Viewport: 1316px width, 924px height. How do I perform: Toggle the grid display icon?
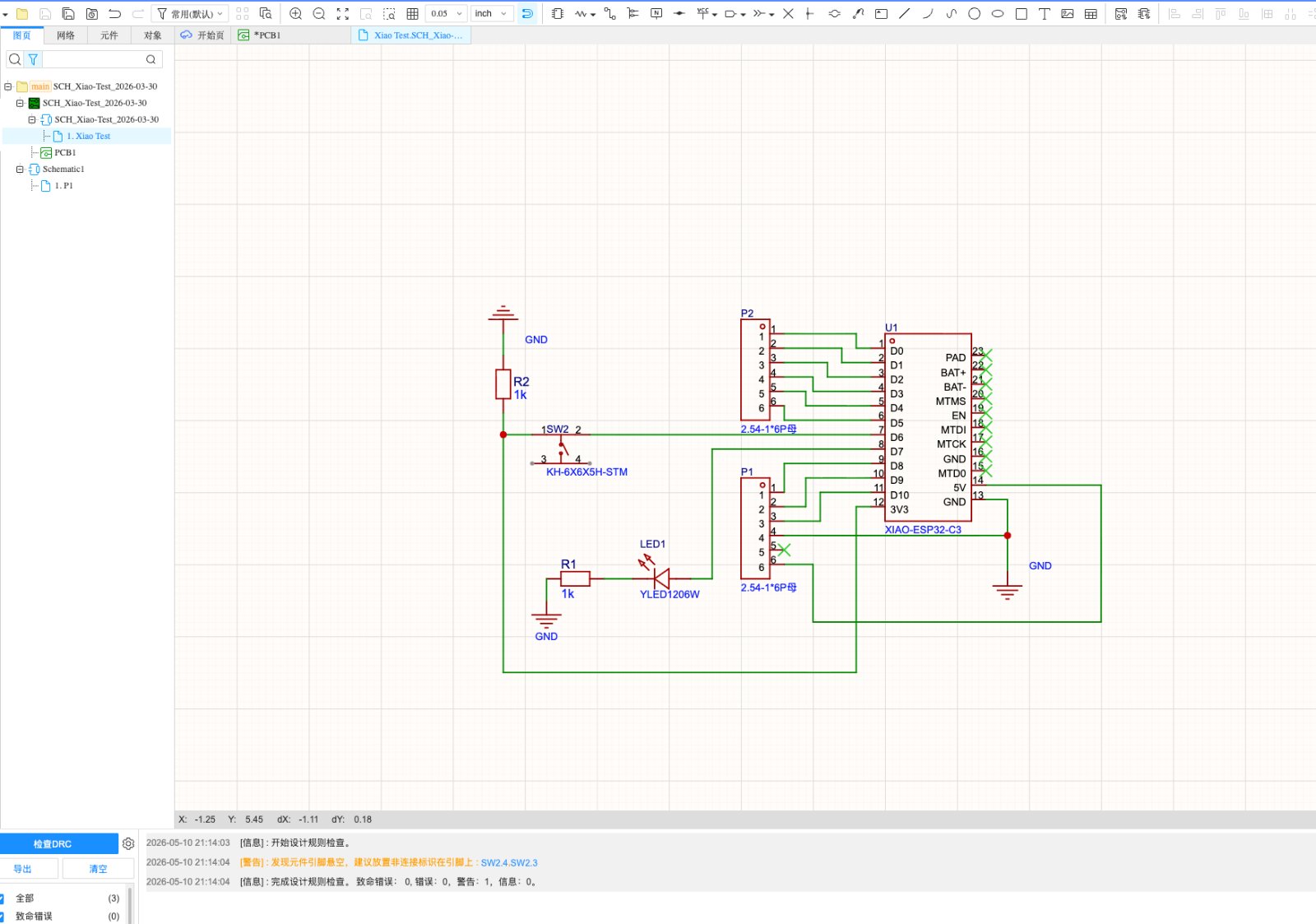[x=413, y=14]
